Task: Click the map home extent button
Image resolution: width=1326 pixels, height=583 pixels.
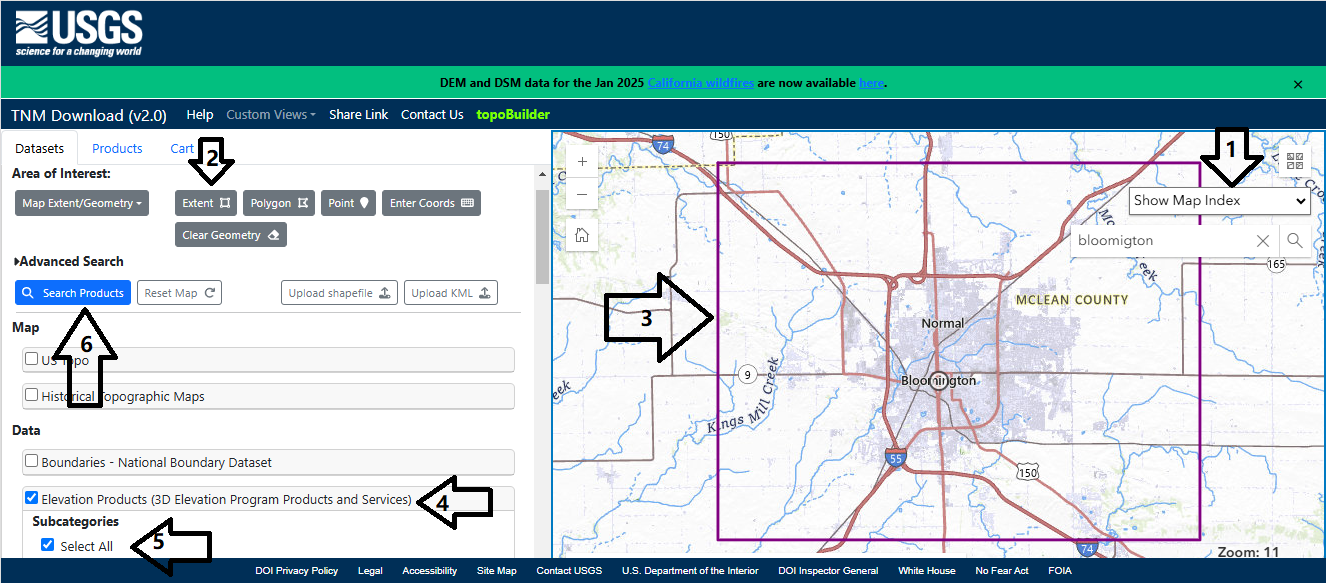Action: (x=582, y=236)
